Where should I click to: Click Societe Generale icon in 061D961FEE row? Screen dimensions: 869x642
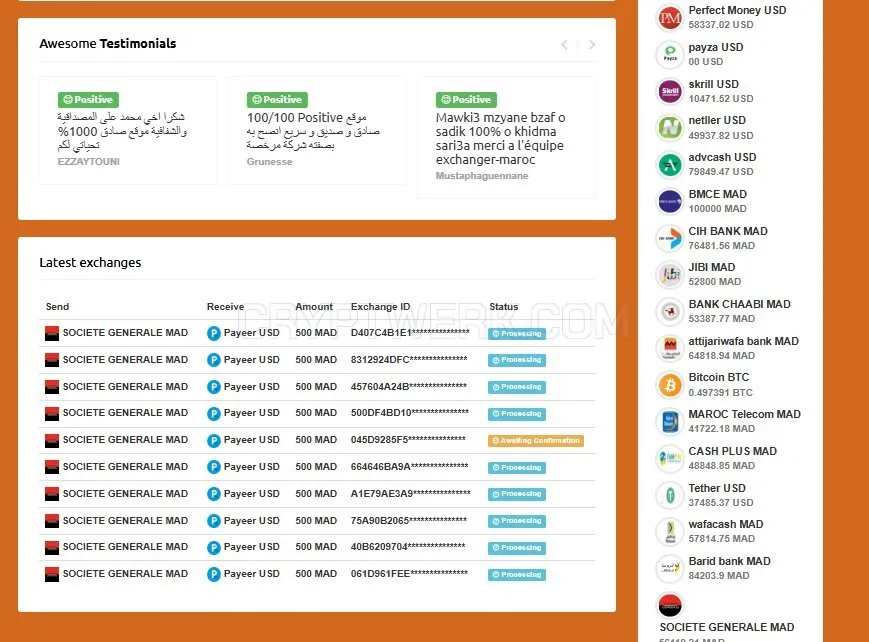click(x=52, y=574)
